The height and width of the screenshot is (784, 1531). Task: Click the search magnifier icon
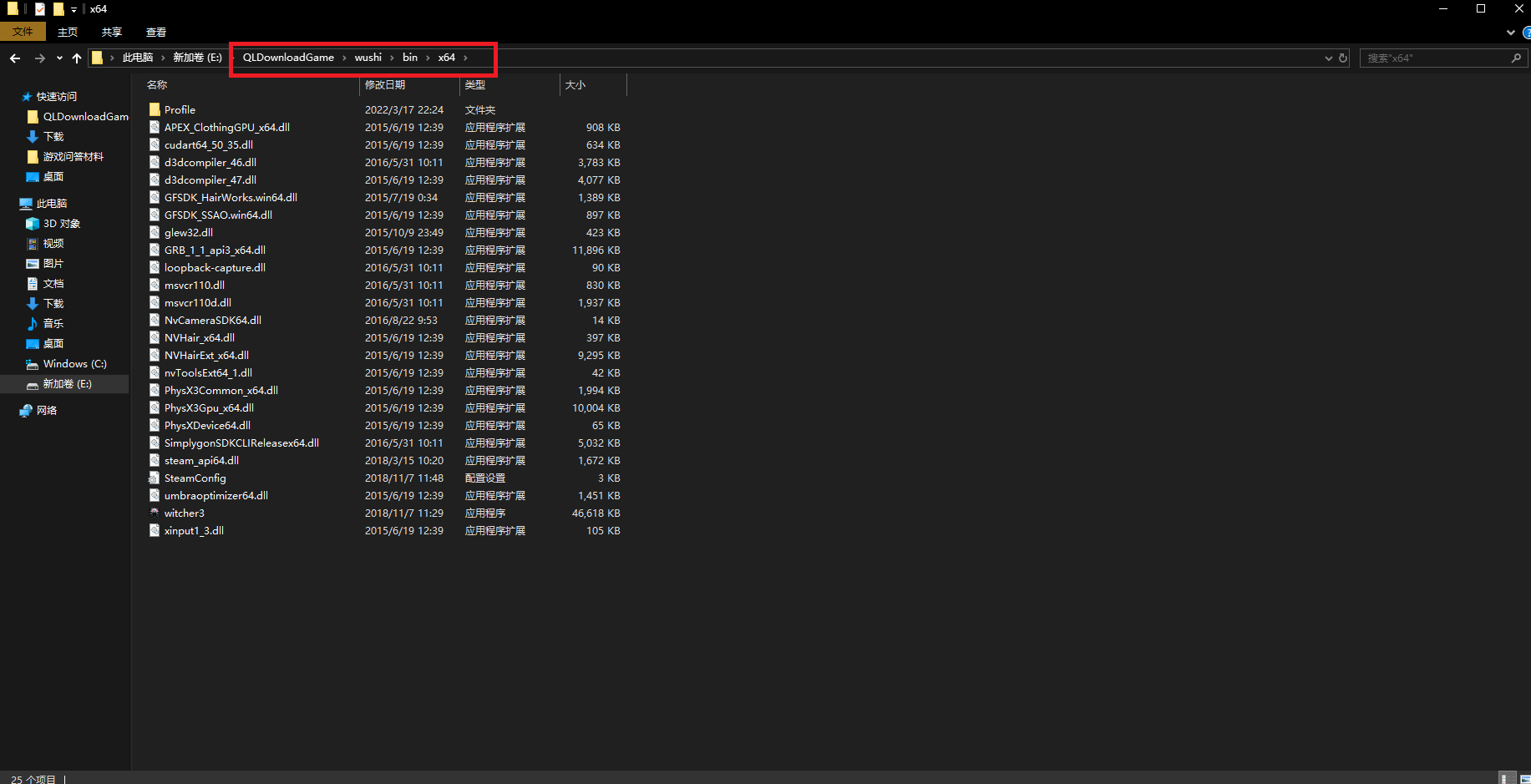[1516, 58]
